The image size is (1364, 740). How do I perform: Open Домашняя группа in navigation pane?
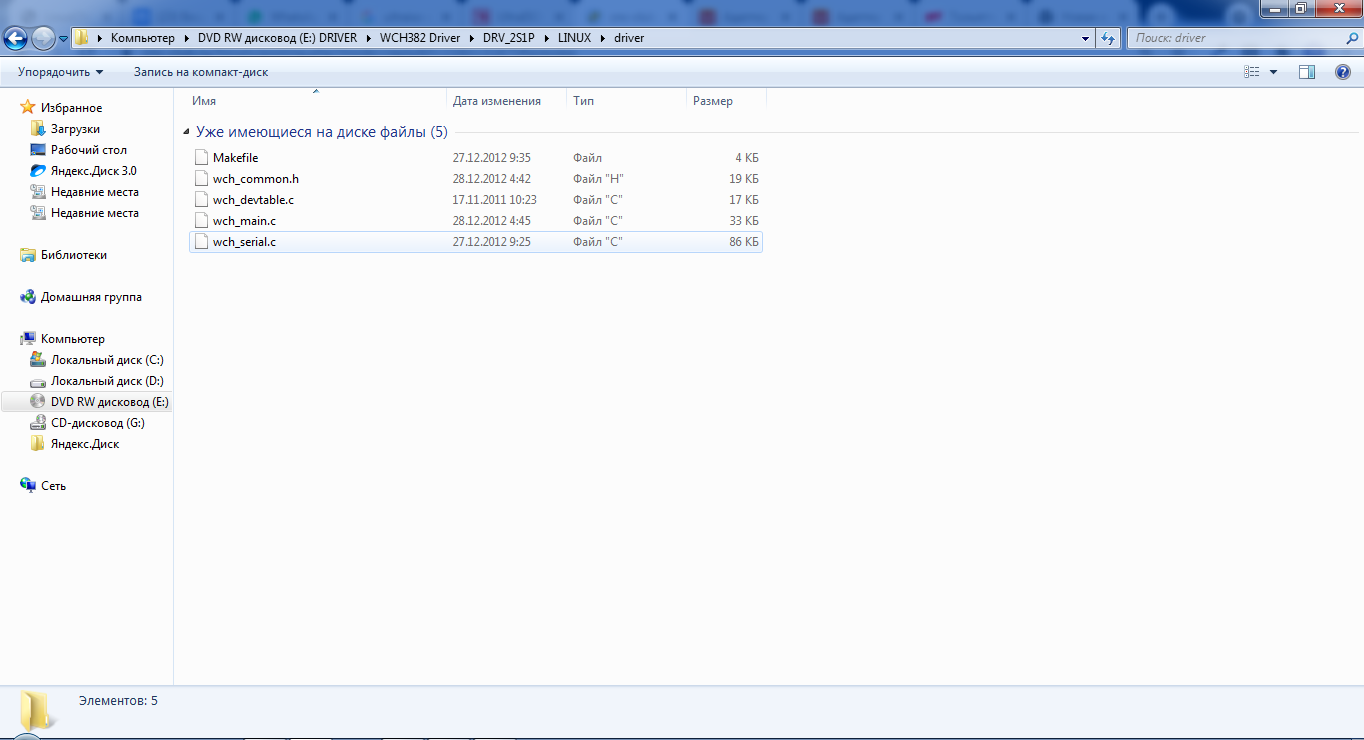coord(91,297)
